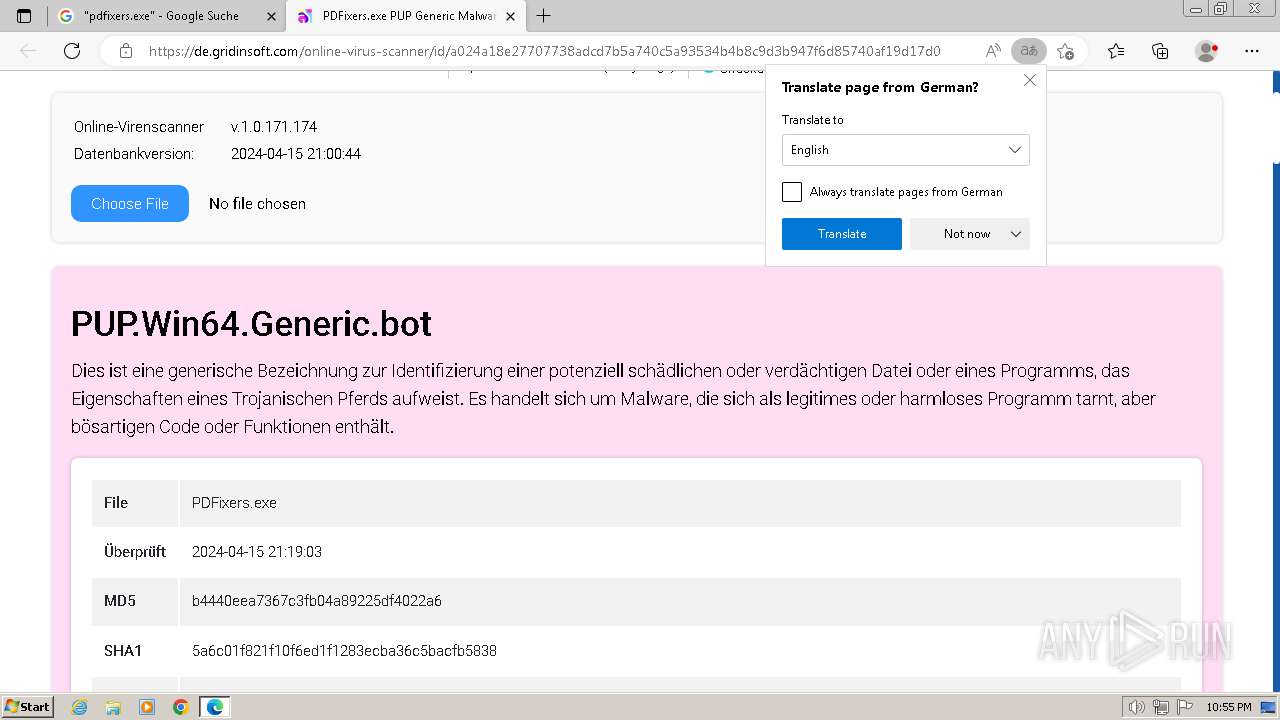Screen dimensions: 1280x720
Task: Open the browser profile avatar
Action: coord(1207,51)
